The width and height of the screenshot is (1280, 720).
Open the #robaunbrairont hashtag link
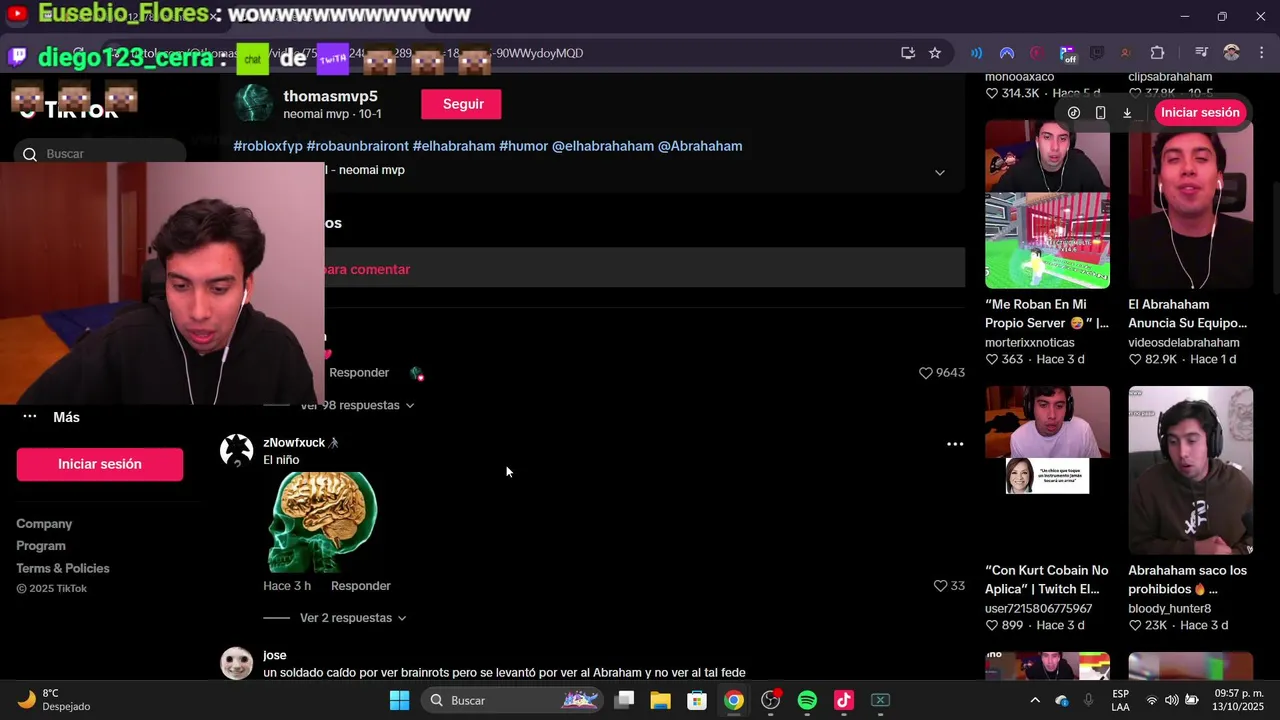pos(358,146)
